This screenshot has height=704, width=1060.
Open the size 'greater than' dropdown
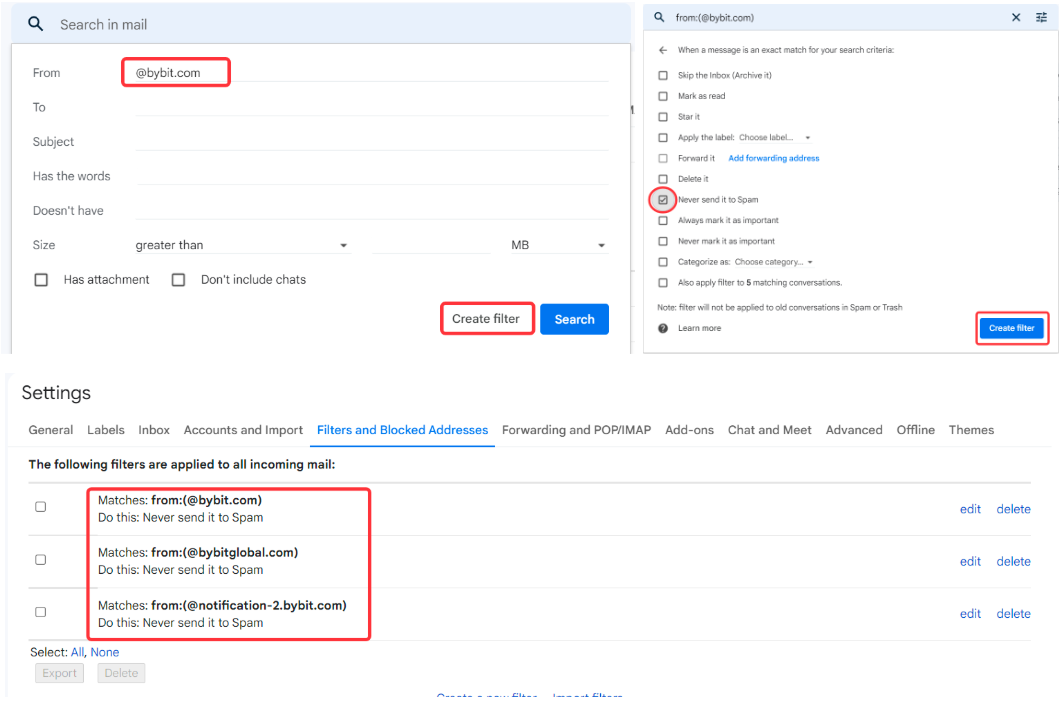click(x=242, y=245)
